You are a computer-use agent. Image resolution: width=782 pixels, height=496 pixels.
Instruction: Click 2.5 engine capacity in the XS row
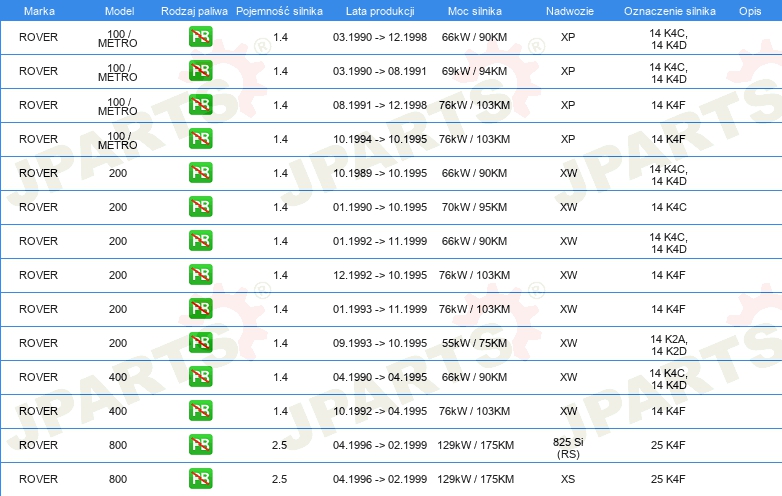(x=279, y=479)
